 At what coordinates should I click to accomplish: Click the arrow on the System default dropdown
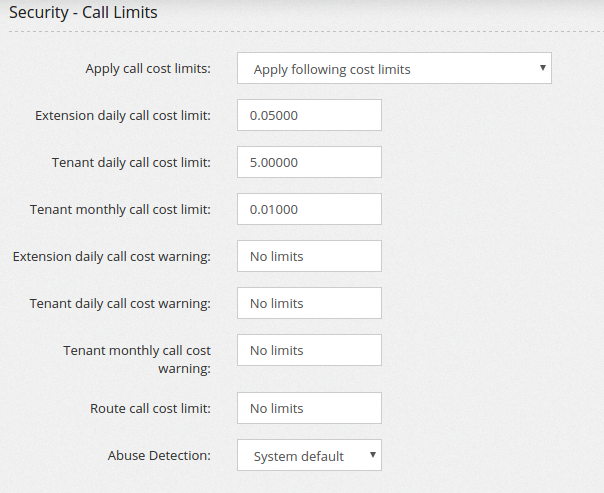click(x=373, y=455)
